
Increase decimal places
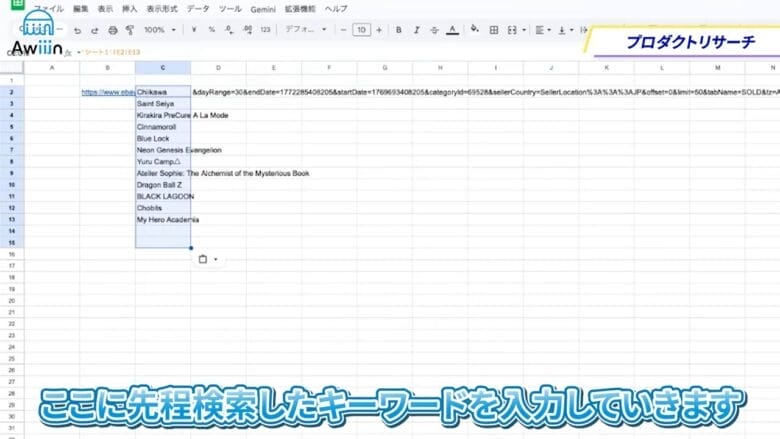(x=247, y=30)
